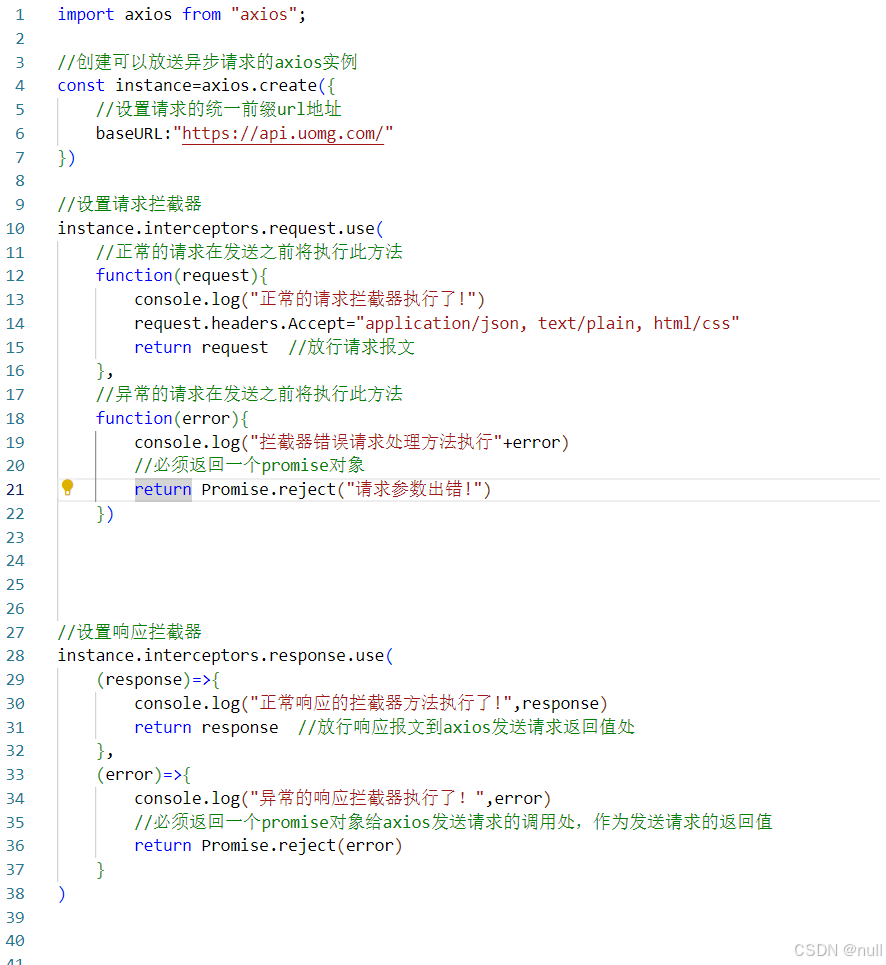This screenshot has height=965, width=886.
Task: Click comment '//创建可以放送异步请求的axios实例'
Action: [x=207, y=62]
